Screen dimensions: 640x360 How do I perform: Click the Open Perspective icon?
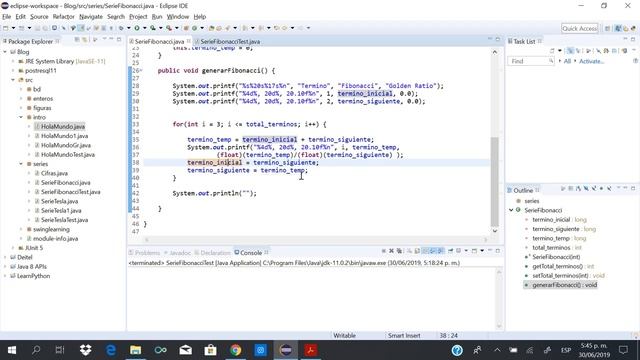tap(607, 28)
